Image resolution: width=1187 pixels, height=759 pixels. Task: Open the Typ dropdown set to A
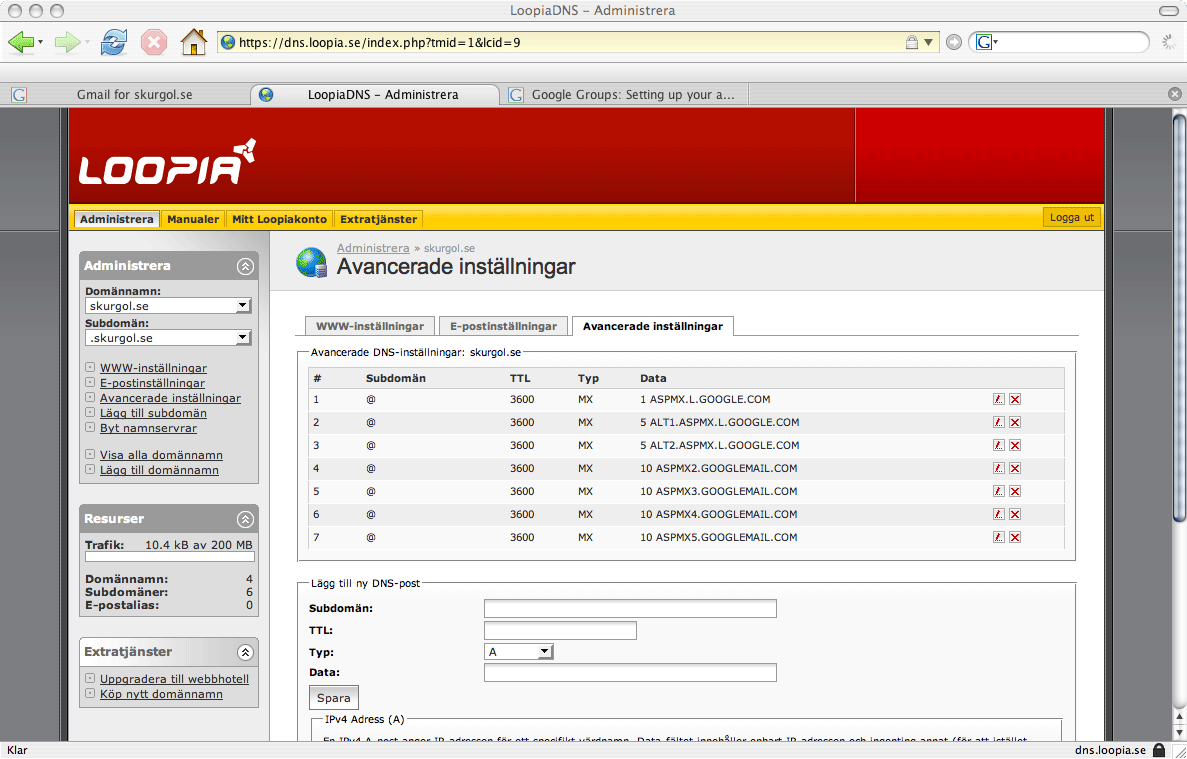(x=519, y=652)
